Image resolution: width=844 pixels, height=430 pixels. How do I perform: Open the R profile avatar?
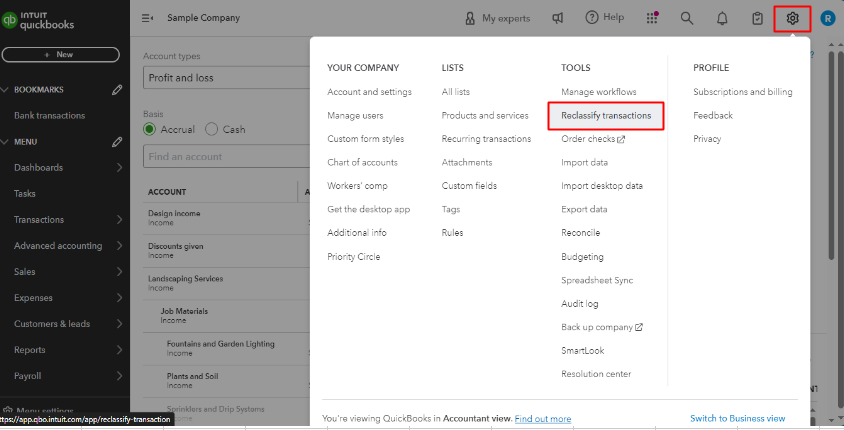coord(827,18)
